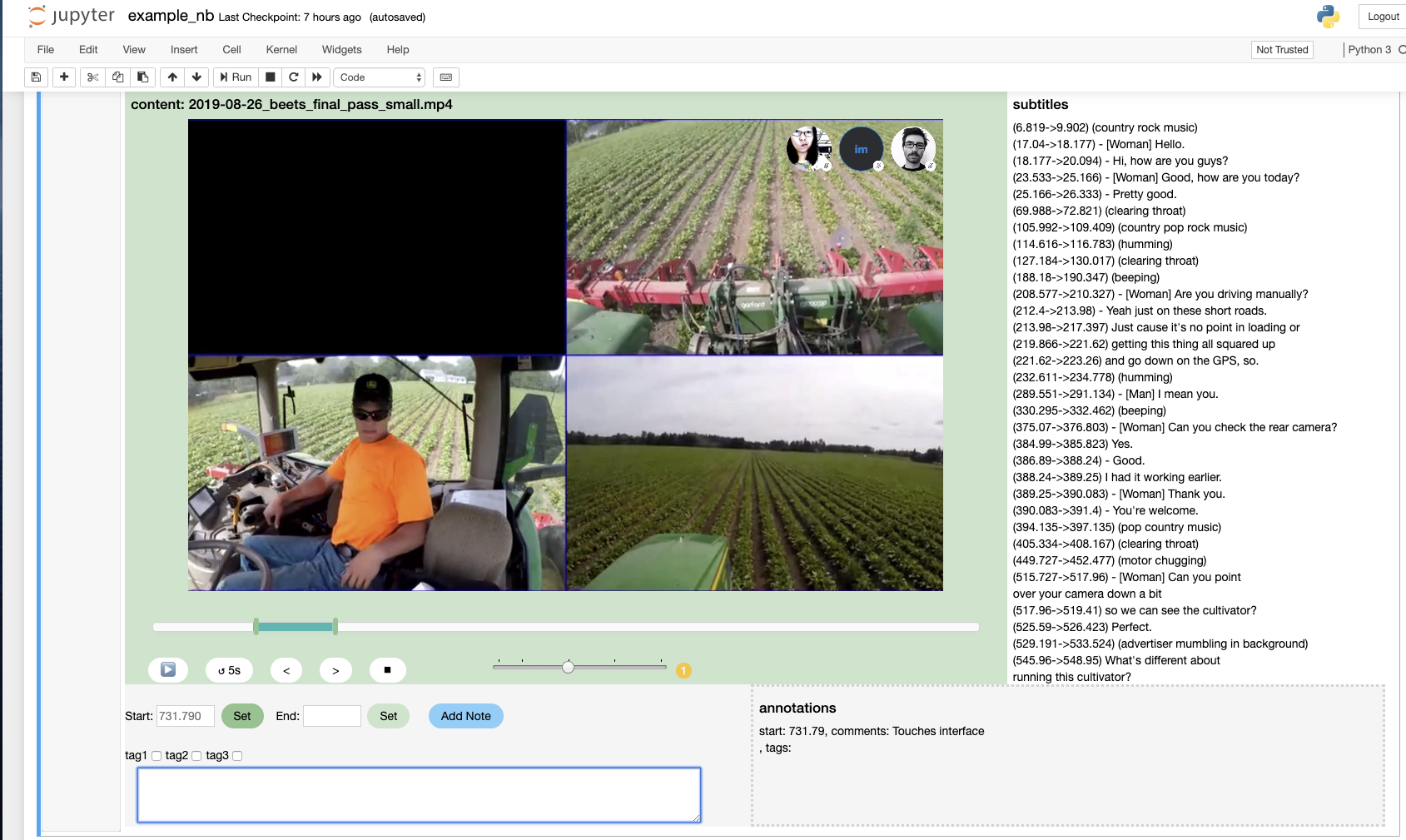
Task: Play the video with the play button
Action: [x=168, y=670]
